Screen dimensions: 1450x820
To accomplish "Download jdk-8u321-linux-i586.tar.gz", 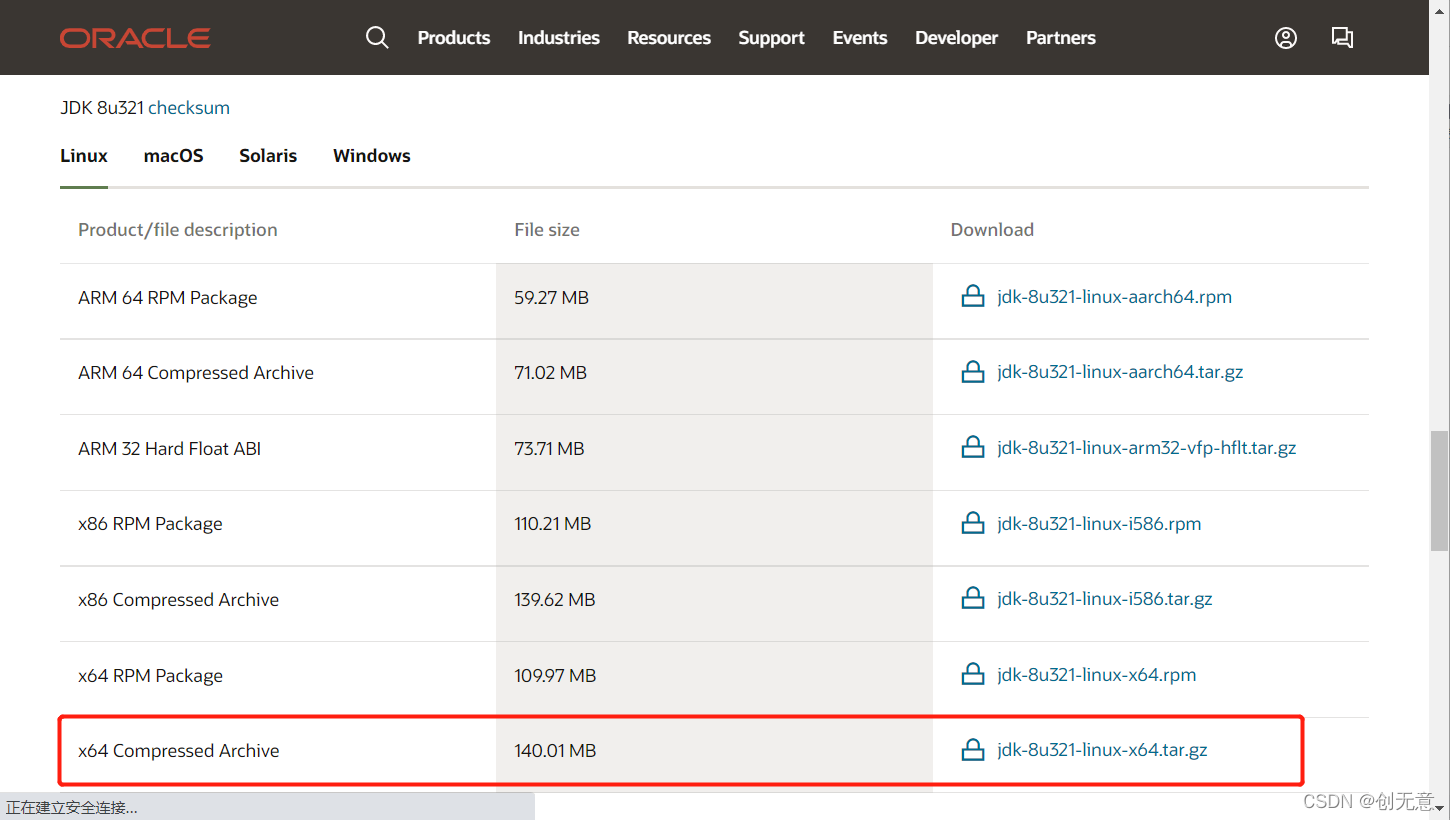I will click(1105, 599).
